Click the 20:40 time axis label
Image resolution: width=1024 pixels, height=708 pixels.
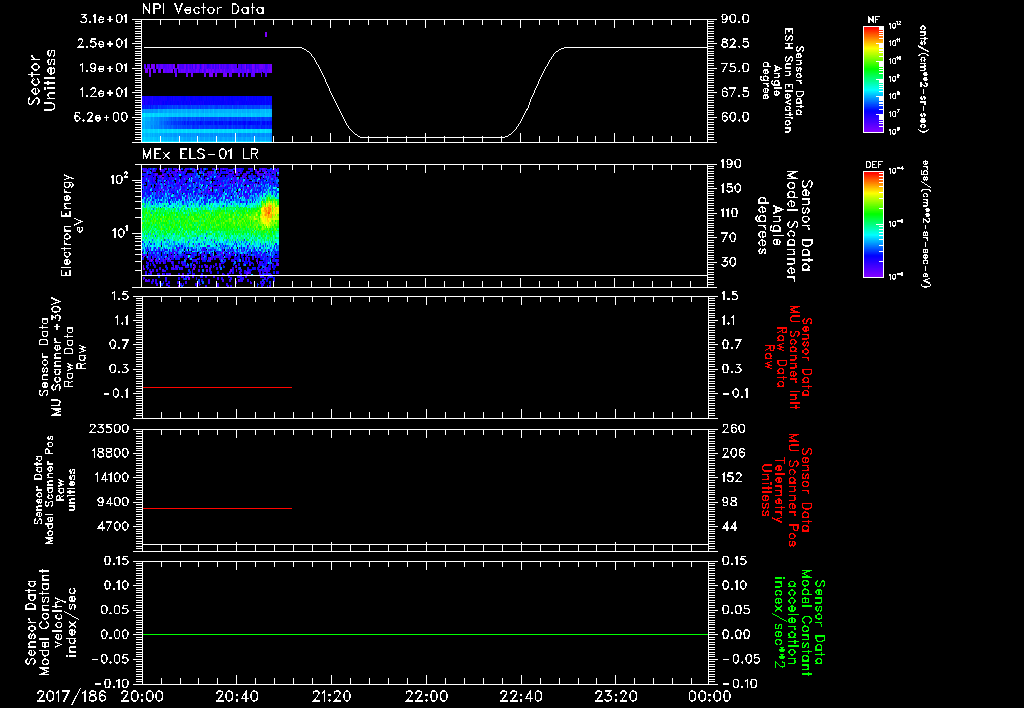point(236,696)
